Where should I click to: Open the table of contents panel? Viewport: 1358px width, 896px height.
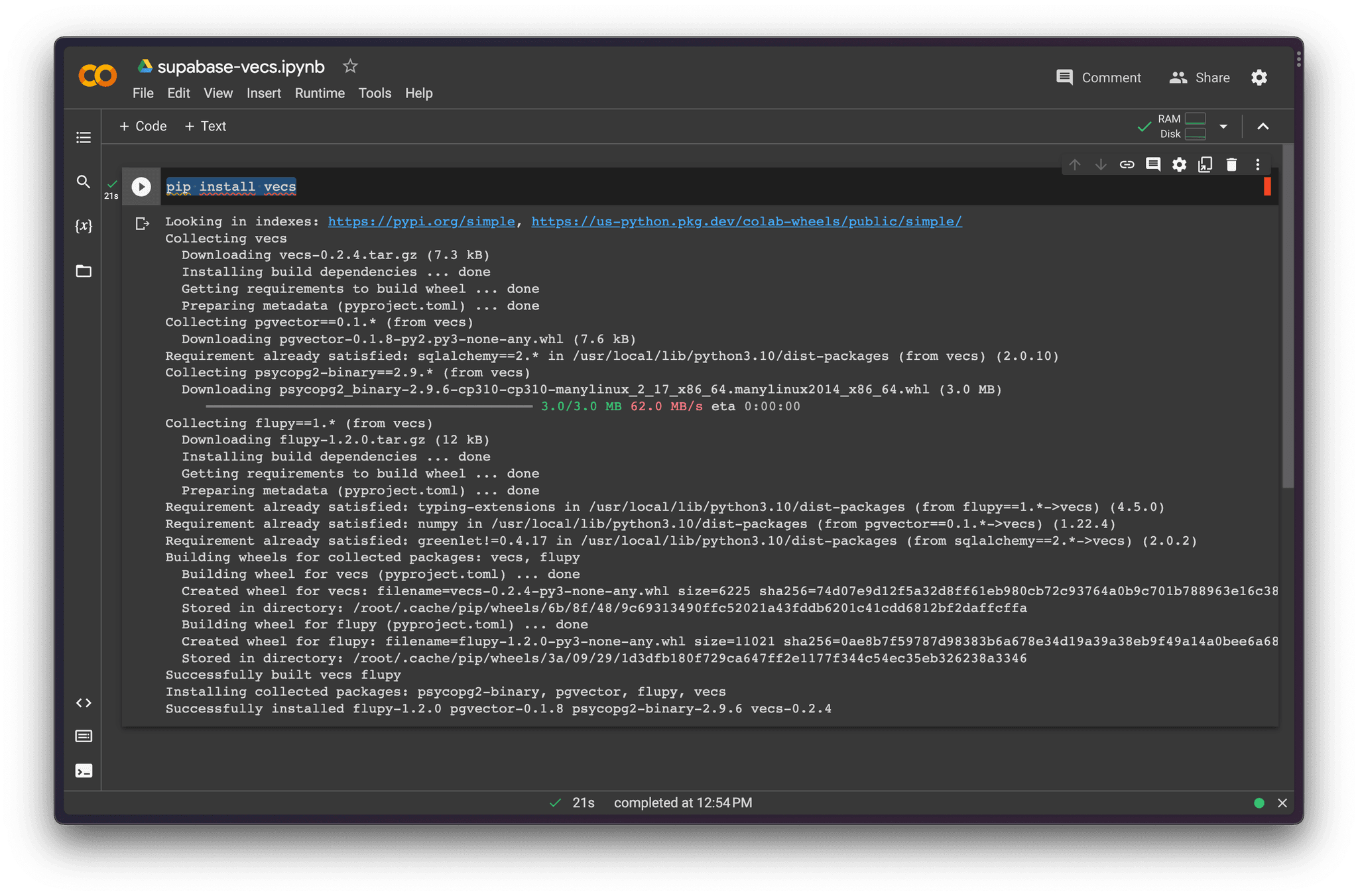click(x=84, y=137)
